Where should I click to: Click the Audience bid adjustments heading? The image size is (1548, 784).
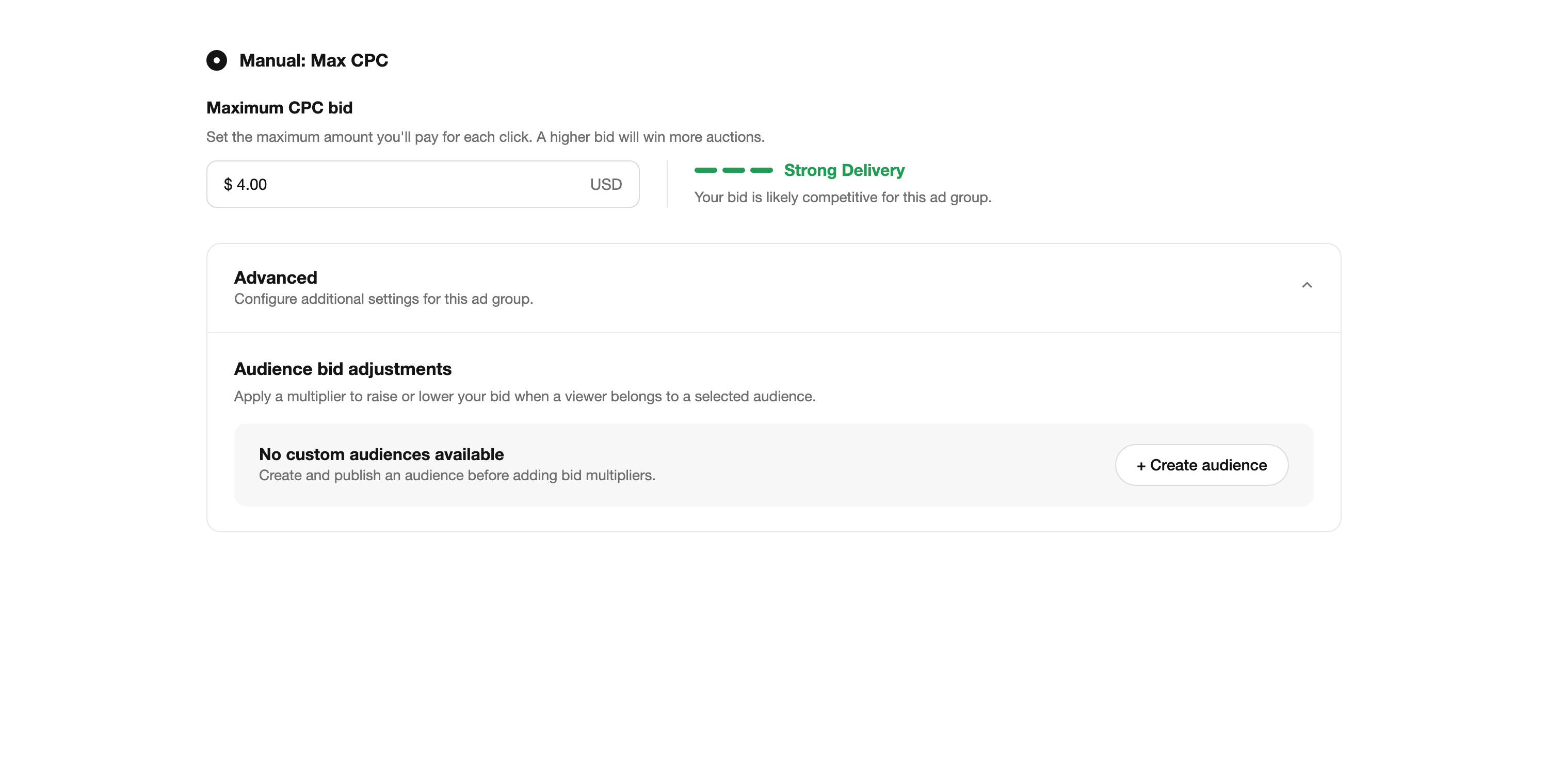[343, 369]
